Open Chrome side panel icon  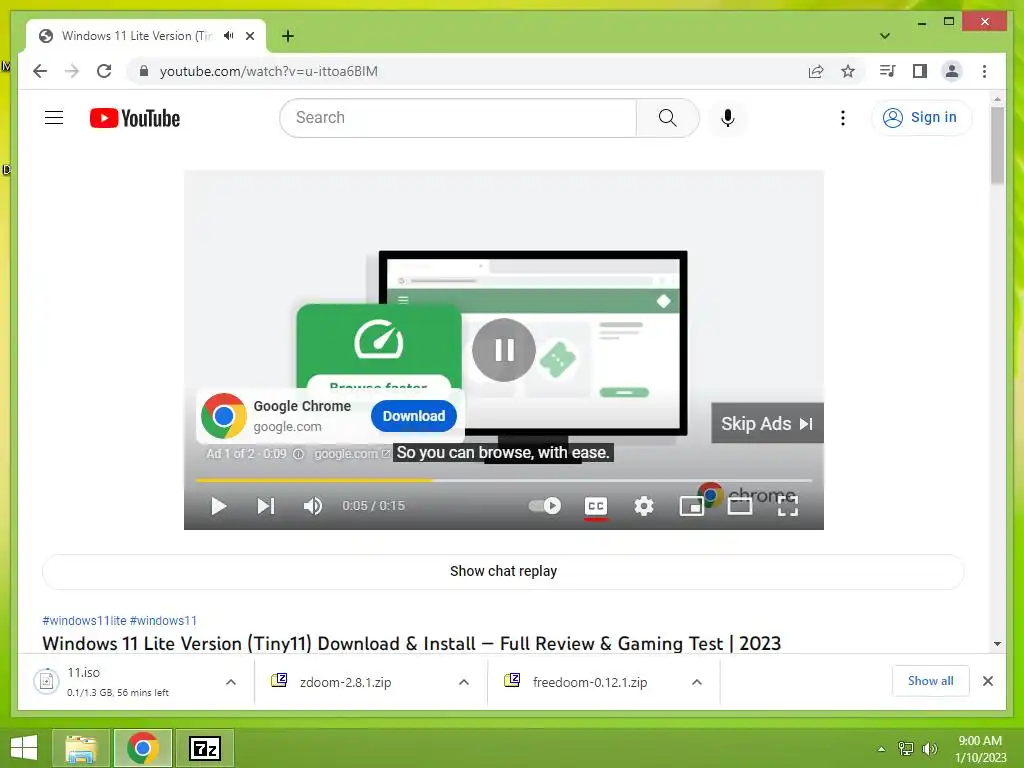(x=920, y=71)
